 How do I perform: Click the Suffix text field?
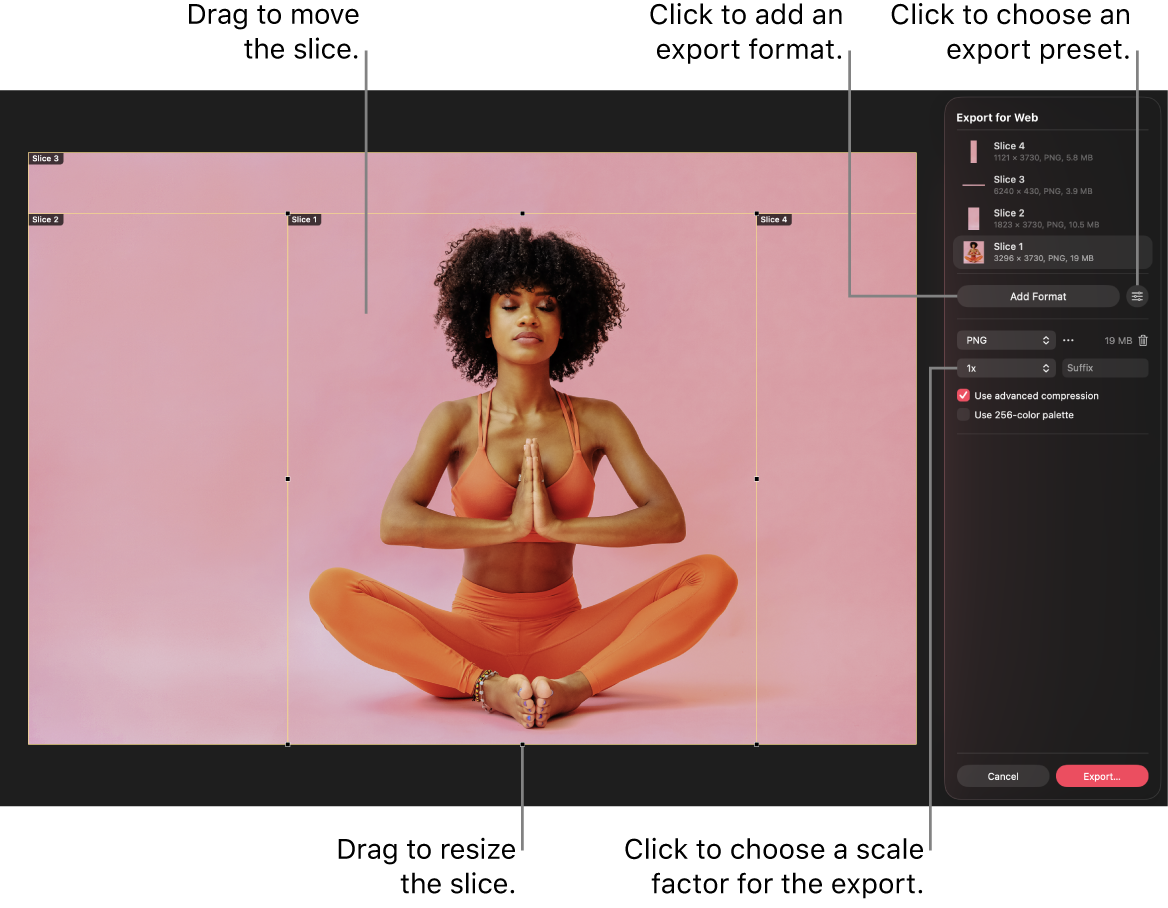tap(1105, 368)
